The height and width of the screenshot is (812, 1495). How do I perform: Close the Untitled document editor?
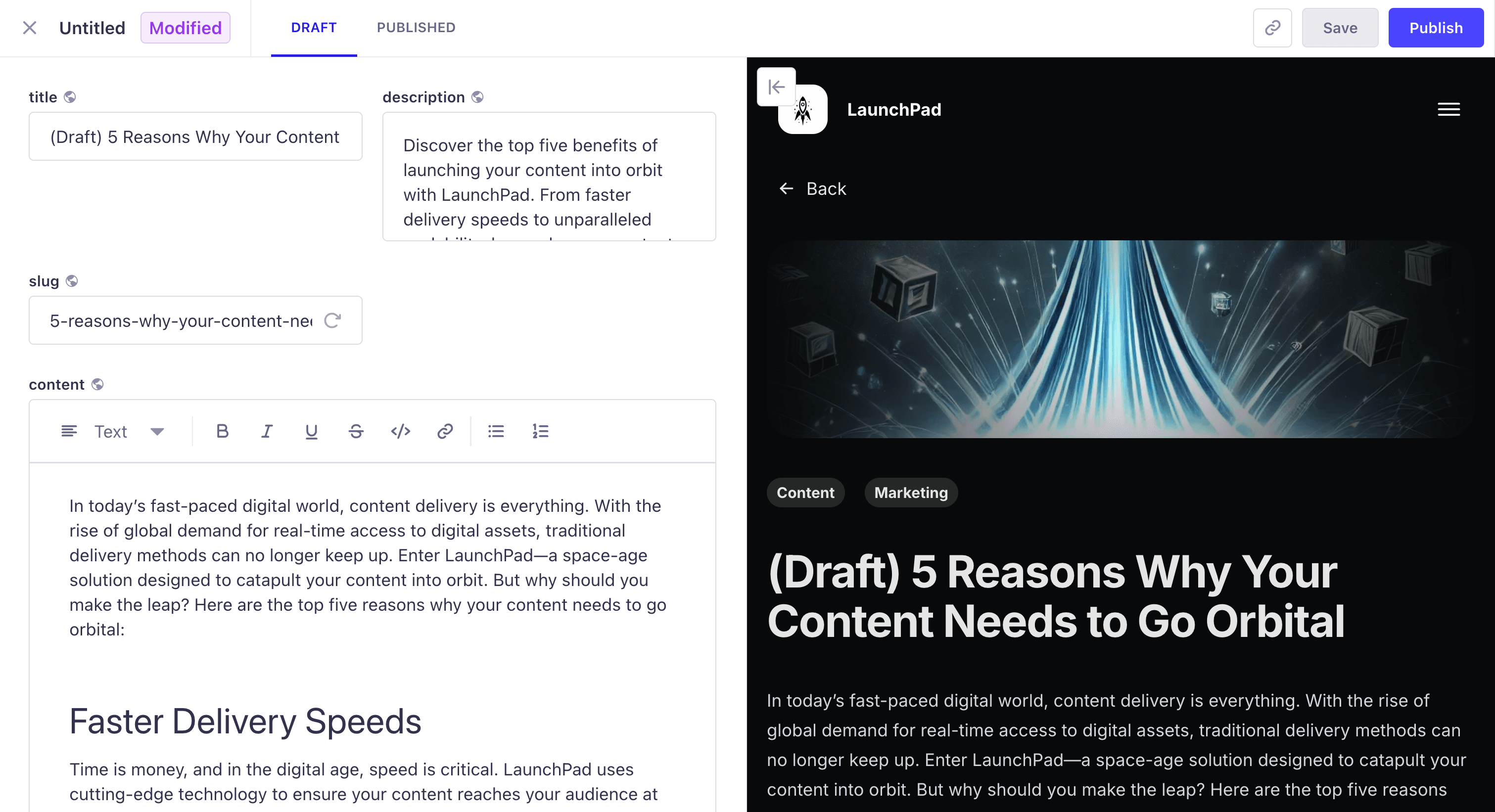tap(30, 28)
